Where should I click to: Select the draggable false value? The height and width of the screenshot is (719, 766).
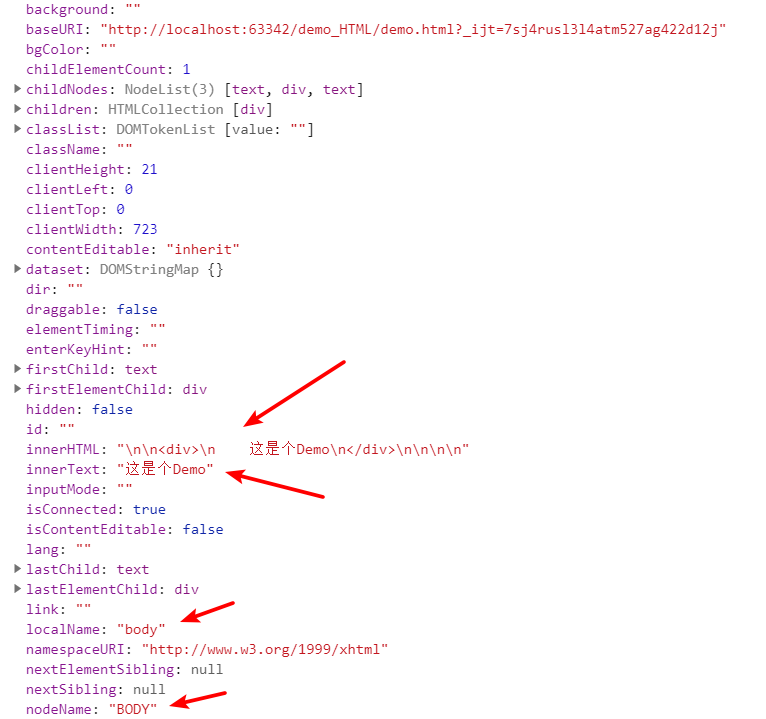click(x=137, y=309)
